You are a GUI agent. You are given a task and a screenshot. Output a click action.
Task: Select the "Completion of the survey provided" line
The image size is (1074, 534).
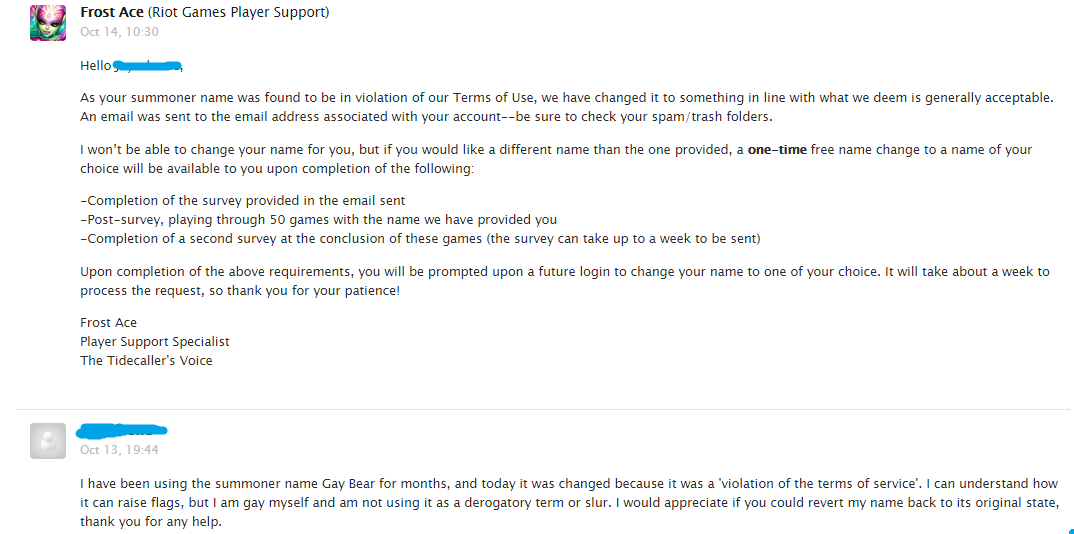tap(243, 201)
